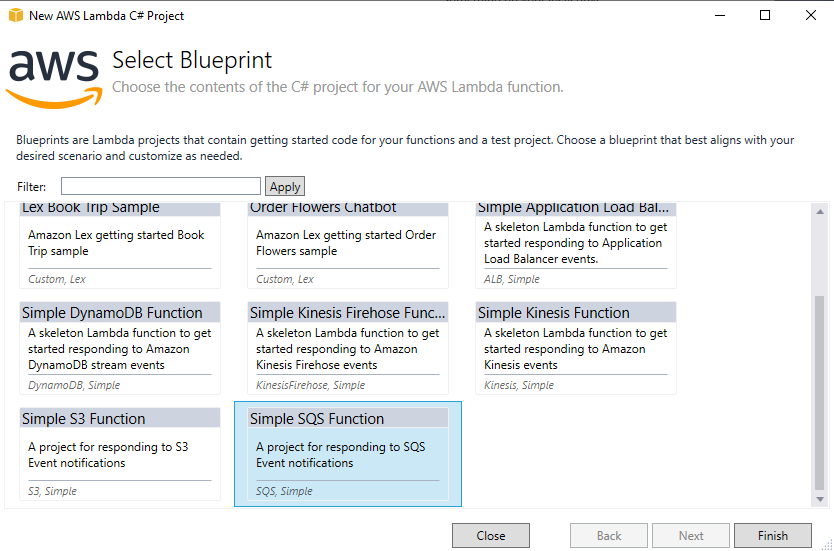Click the 'Select Blueprint' heading
The width and height of the screenshot is (834, 551).
192,60
